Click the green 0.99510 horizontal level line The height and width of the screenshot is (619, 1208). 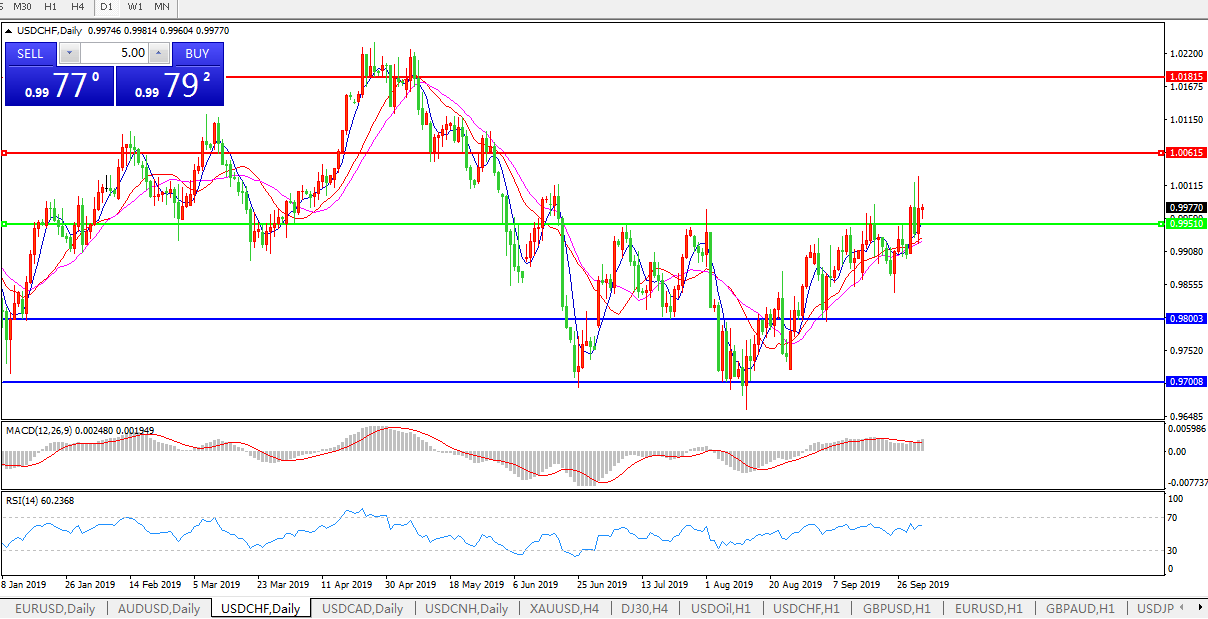click(x=400, y=224)
